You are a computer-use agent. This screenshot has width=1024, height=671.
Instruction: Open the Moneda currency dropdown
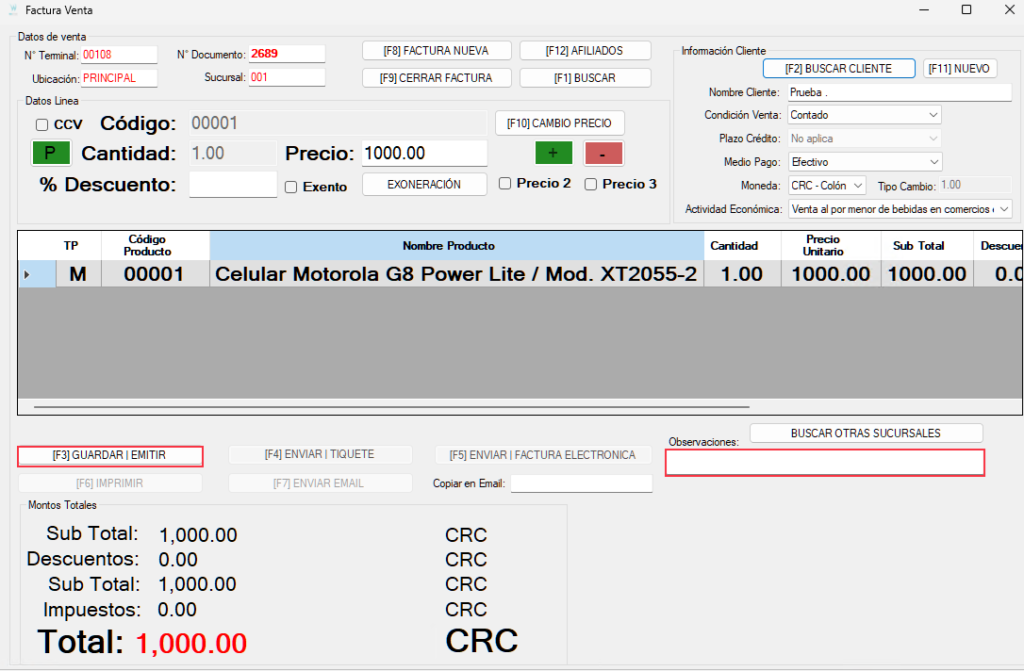click(858, 185)
